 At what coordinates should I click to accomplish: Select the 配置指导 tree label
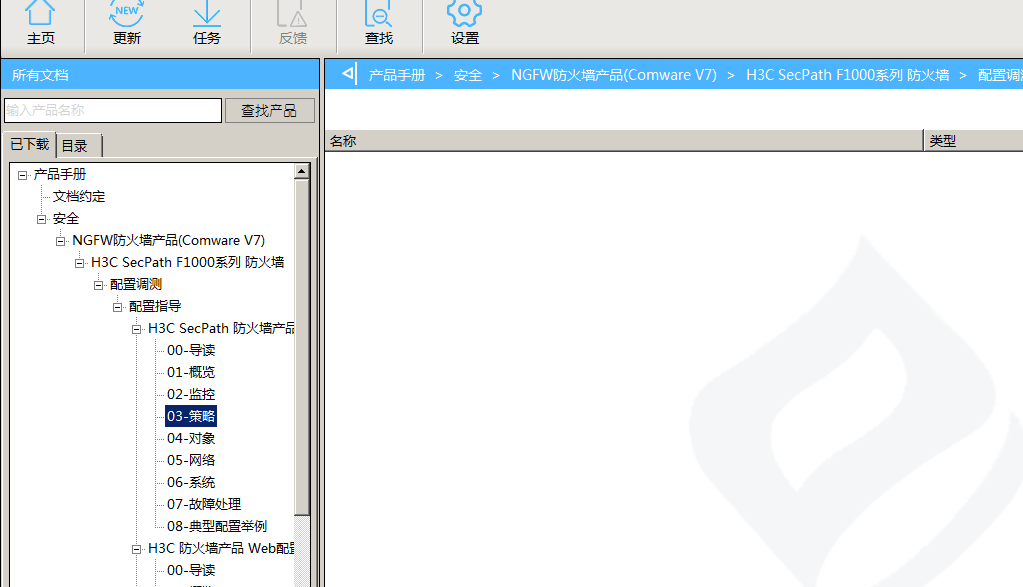155,306
